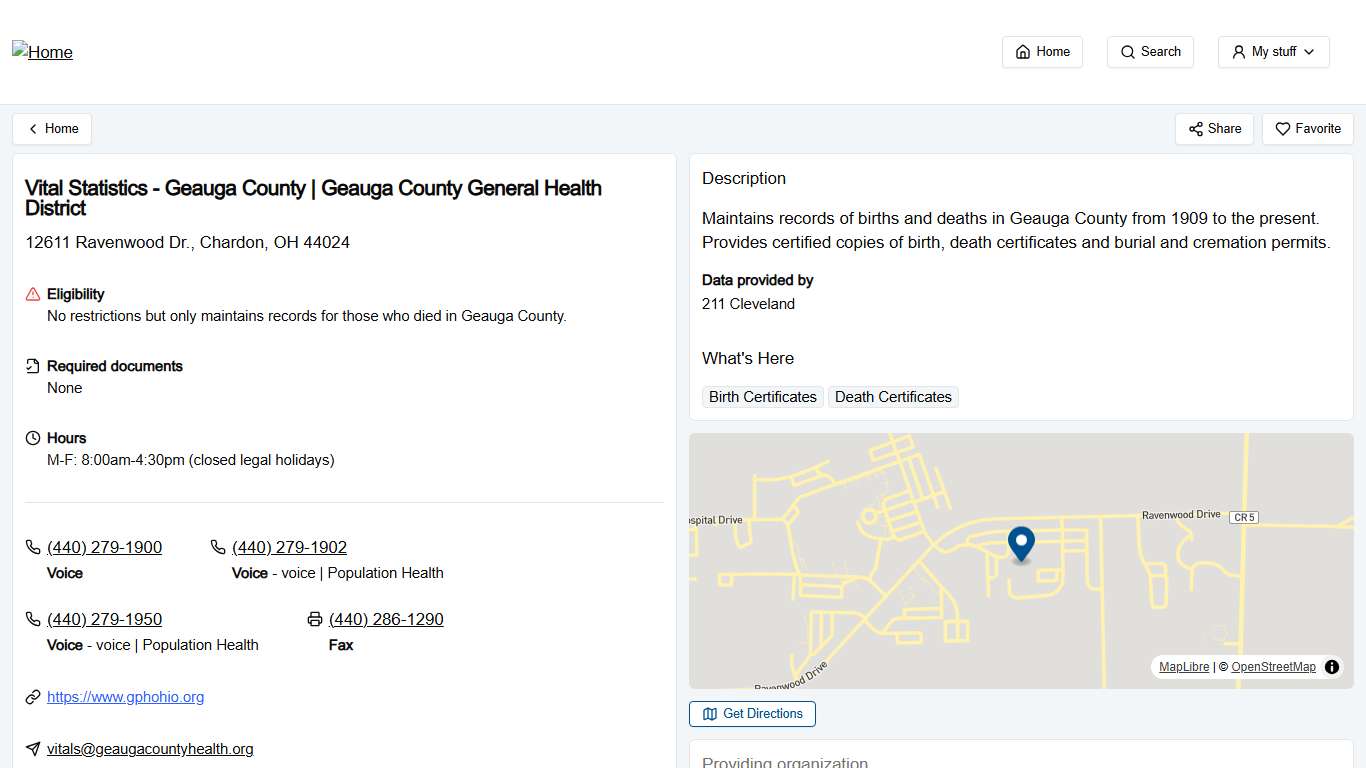
Task: Click the Home logo at top left
Action: (x=42, y=52)
